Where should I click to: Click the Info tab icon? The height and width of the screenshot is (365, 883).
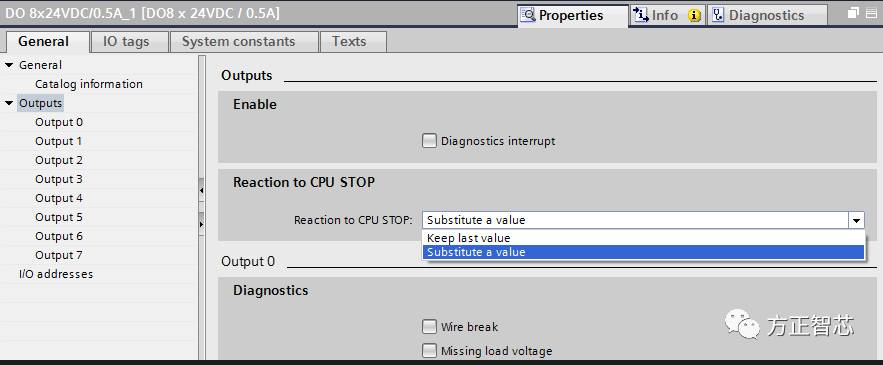pos(641,15)
